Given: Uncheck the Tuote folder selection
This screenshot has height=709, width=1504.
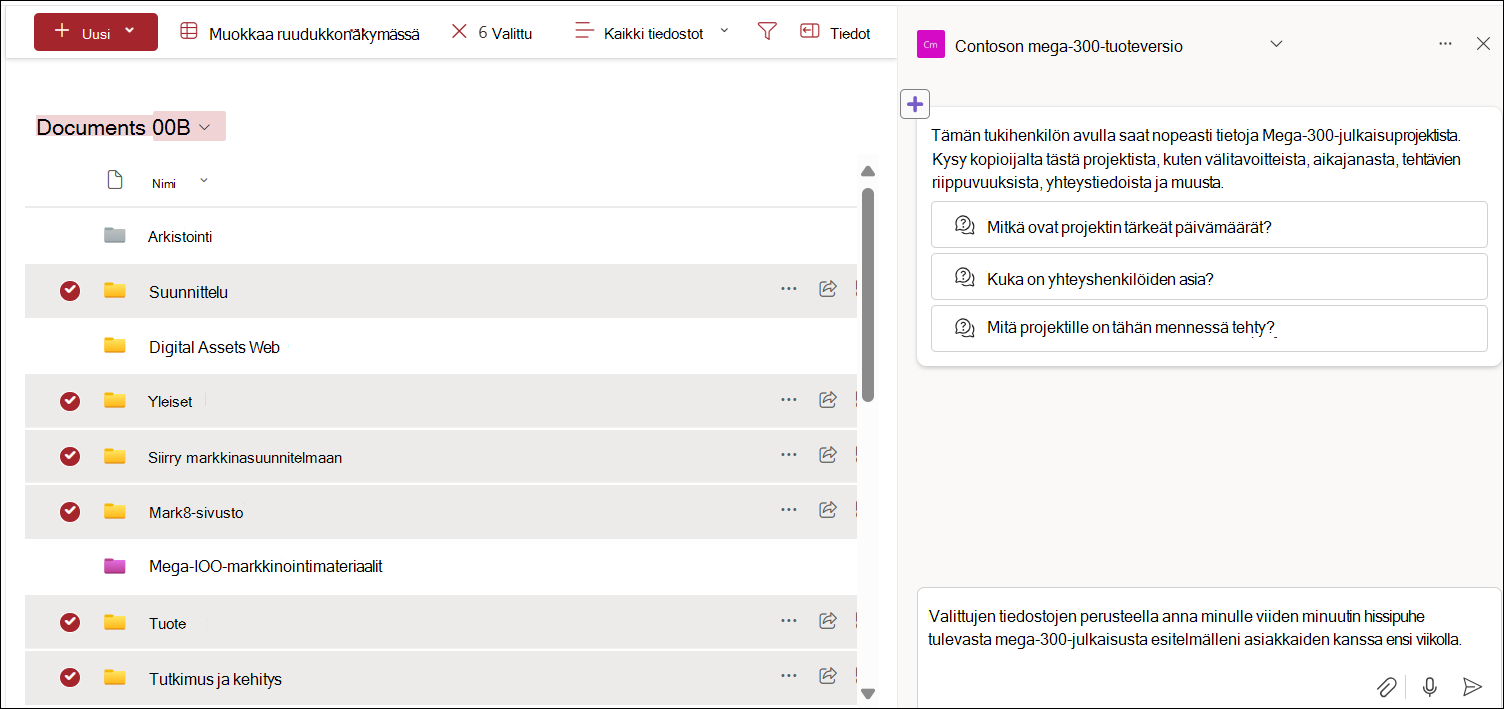Looking at the screenshot, I should point(70,622).
